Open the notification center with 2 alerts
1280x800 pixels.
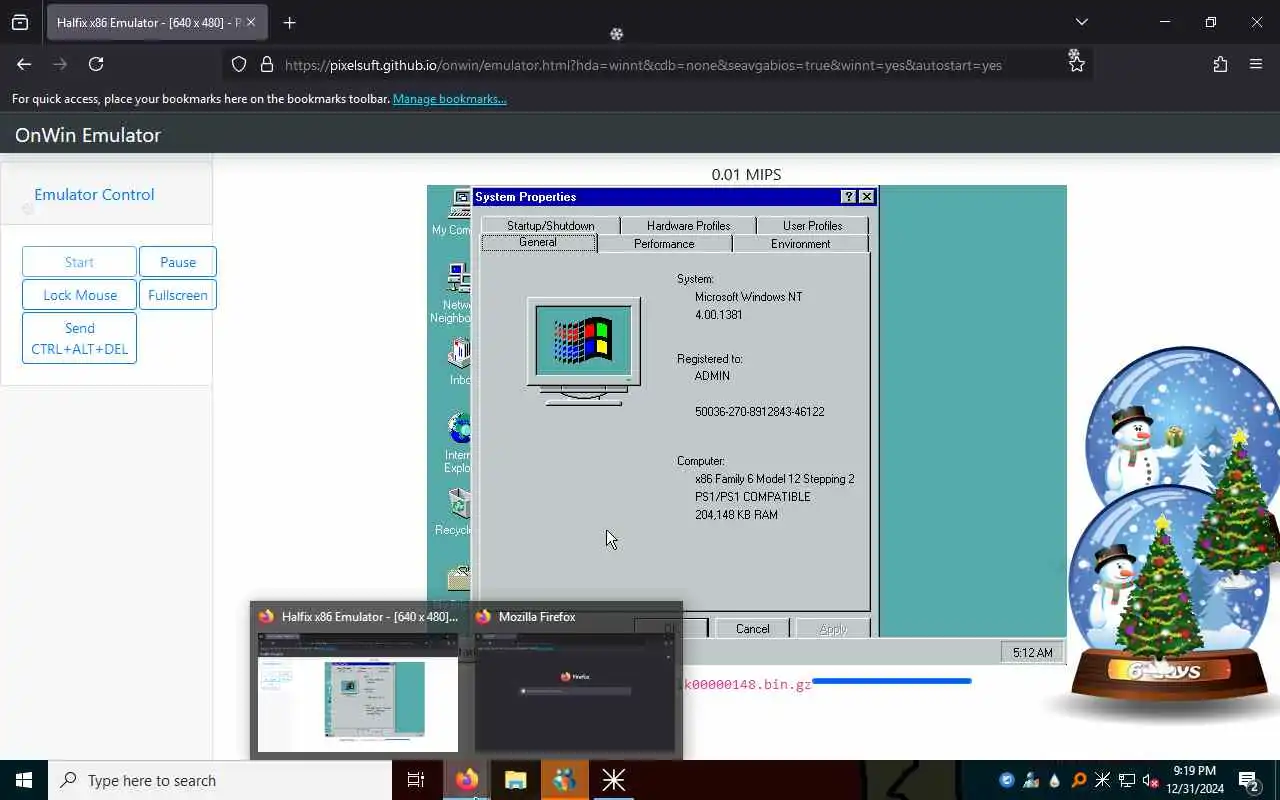click(1249, 780)
